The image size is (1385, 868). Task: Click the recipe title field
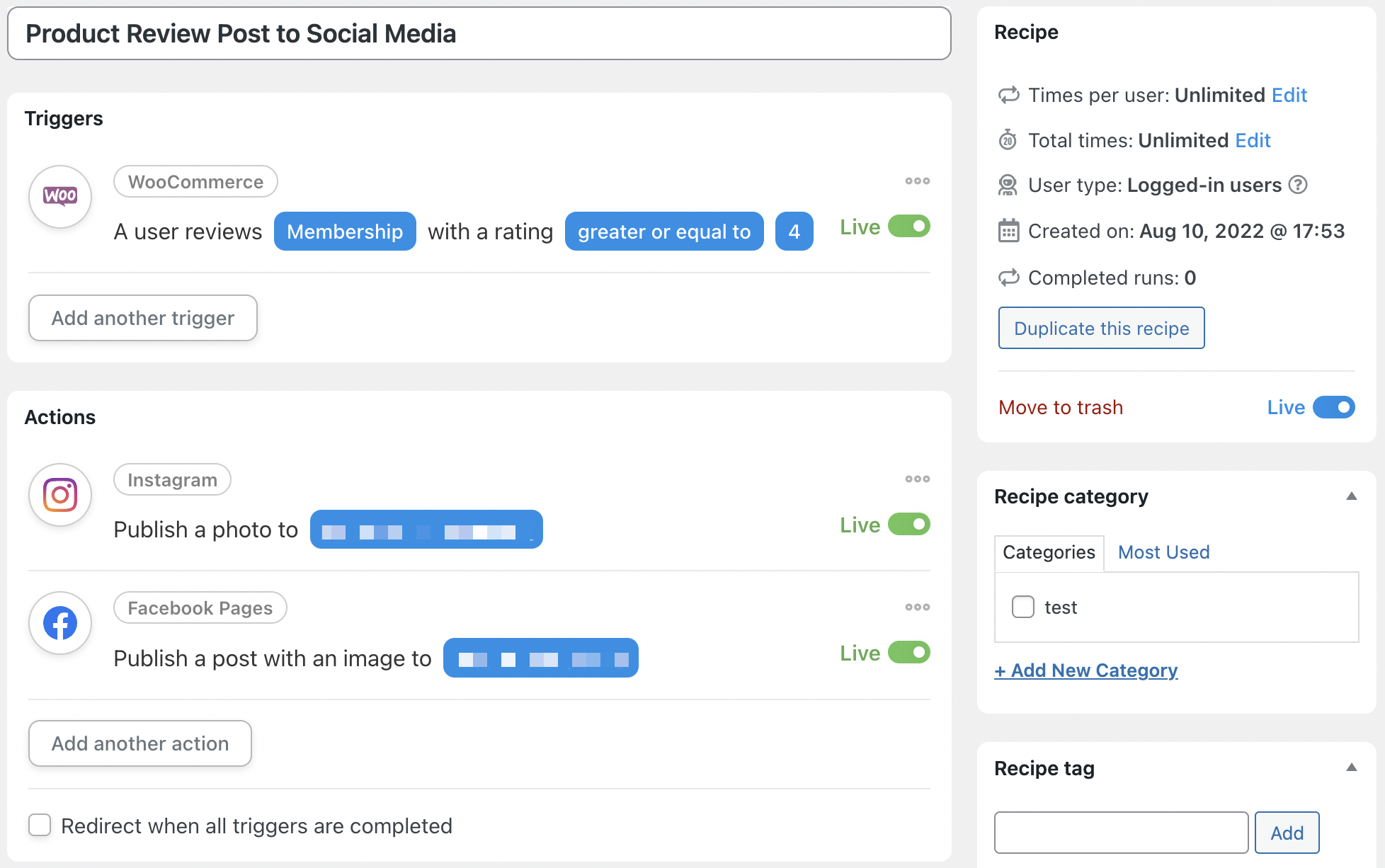point(479,33)
